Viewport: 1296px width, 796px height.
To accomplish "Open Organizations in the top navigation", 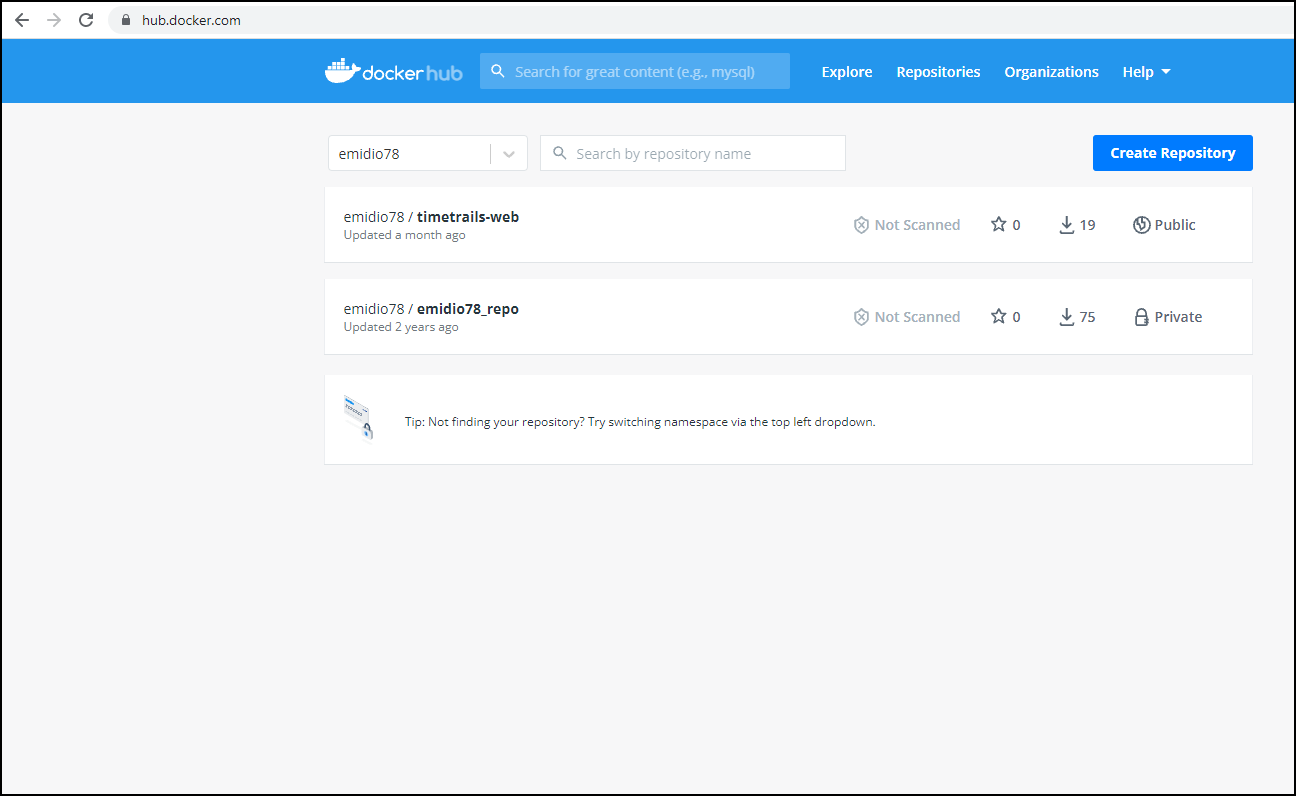I will coord(1051,72).
